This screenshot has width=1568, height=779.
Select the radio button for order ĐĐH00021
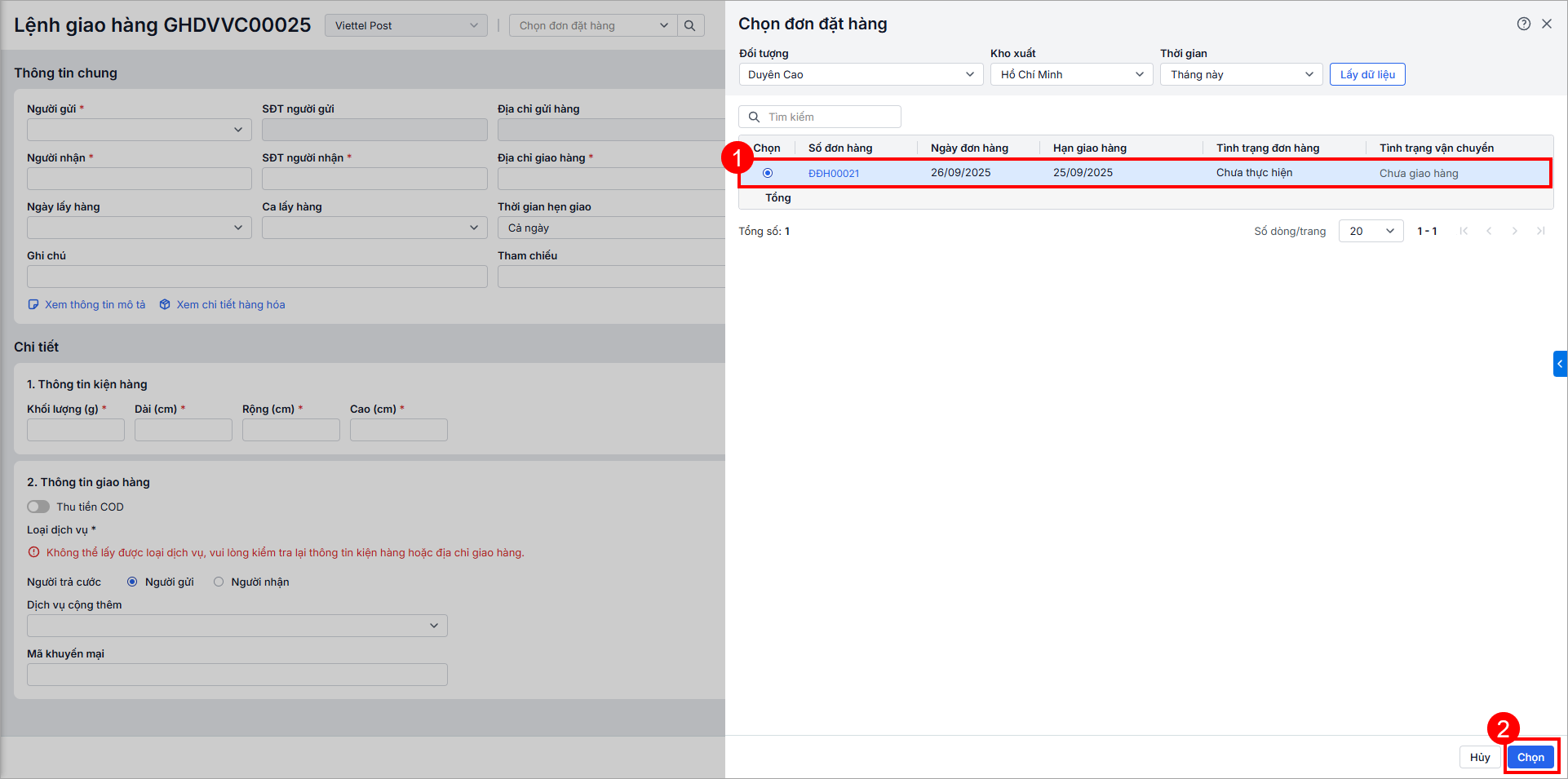click(x=768, y=173)
